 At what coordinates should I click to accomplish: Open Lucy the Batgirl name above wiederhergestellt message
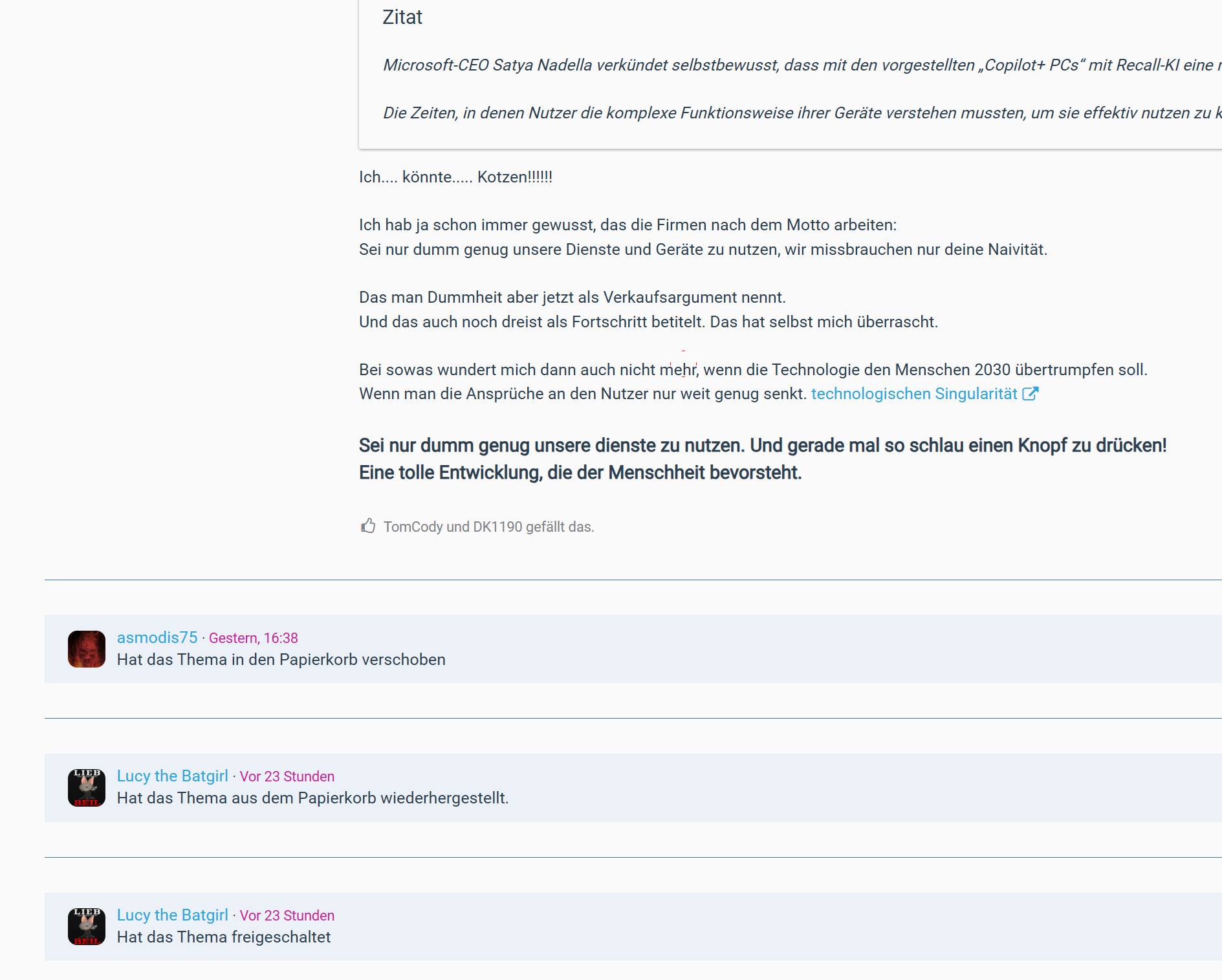tap(172, 776)
